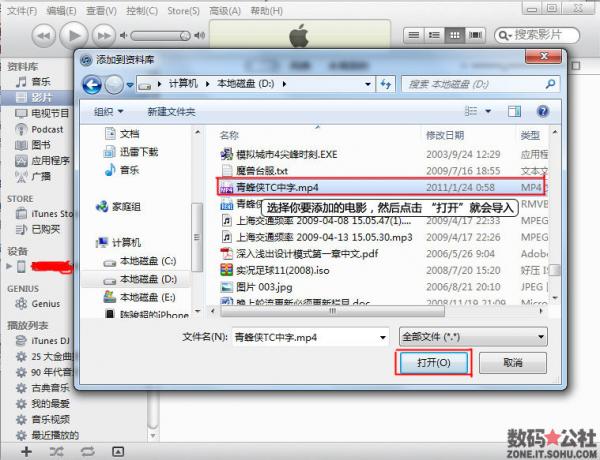
Task: Click the help question mark icon
Action: point(543,112)
